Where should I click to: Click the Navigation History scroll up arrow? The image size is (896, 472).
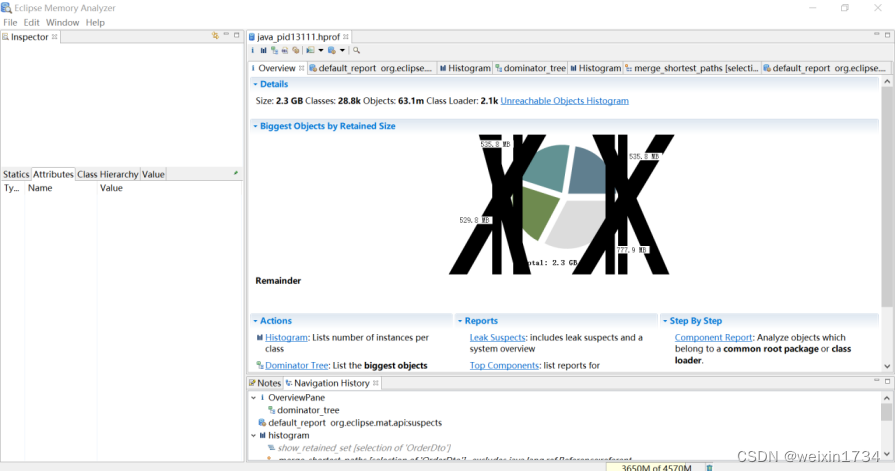(887, 398)
